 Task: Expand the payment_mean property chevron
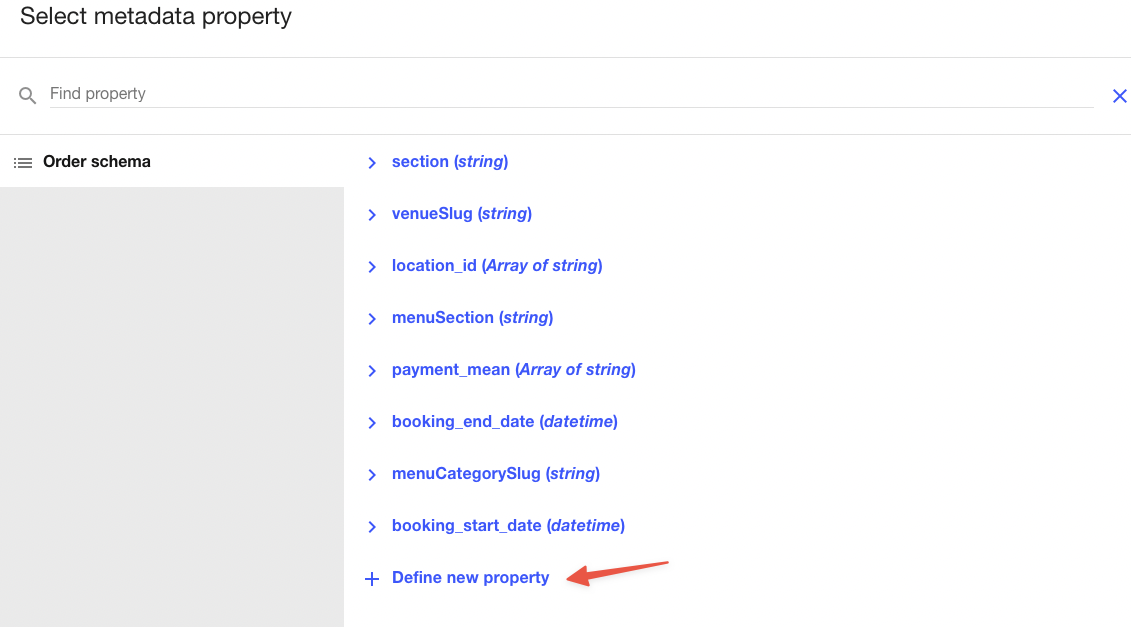[372, 370]
